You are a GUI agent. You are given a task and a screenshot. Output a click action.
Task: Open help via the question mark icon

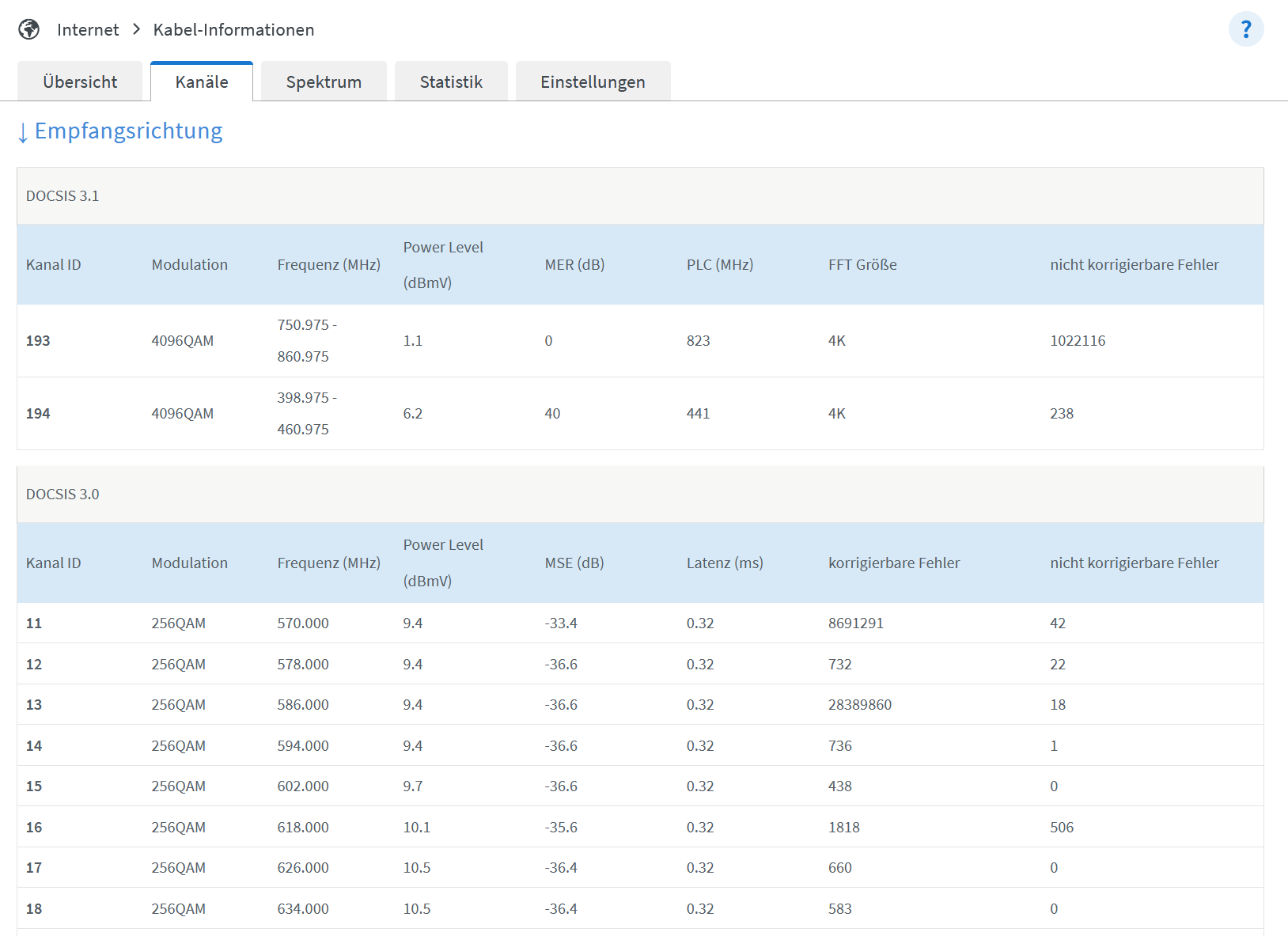[1246, 29]
